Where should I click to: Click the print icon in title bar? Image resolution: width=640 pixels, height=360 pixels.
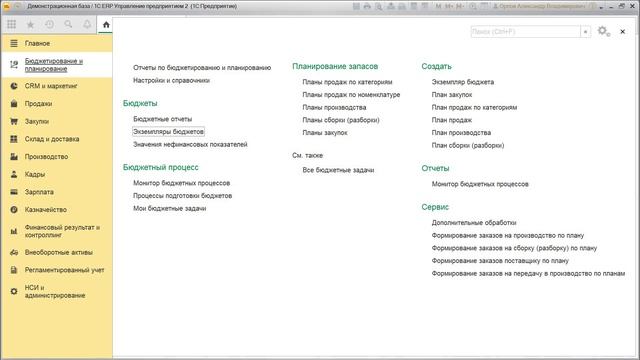tap(367, 7)
